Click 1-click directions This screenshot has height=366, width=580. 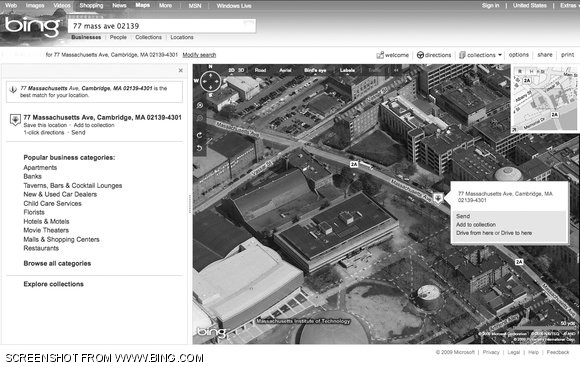click(44, 132)
